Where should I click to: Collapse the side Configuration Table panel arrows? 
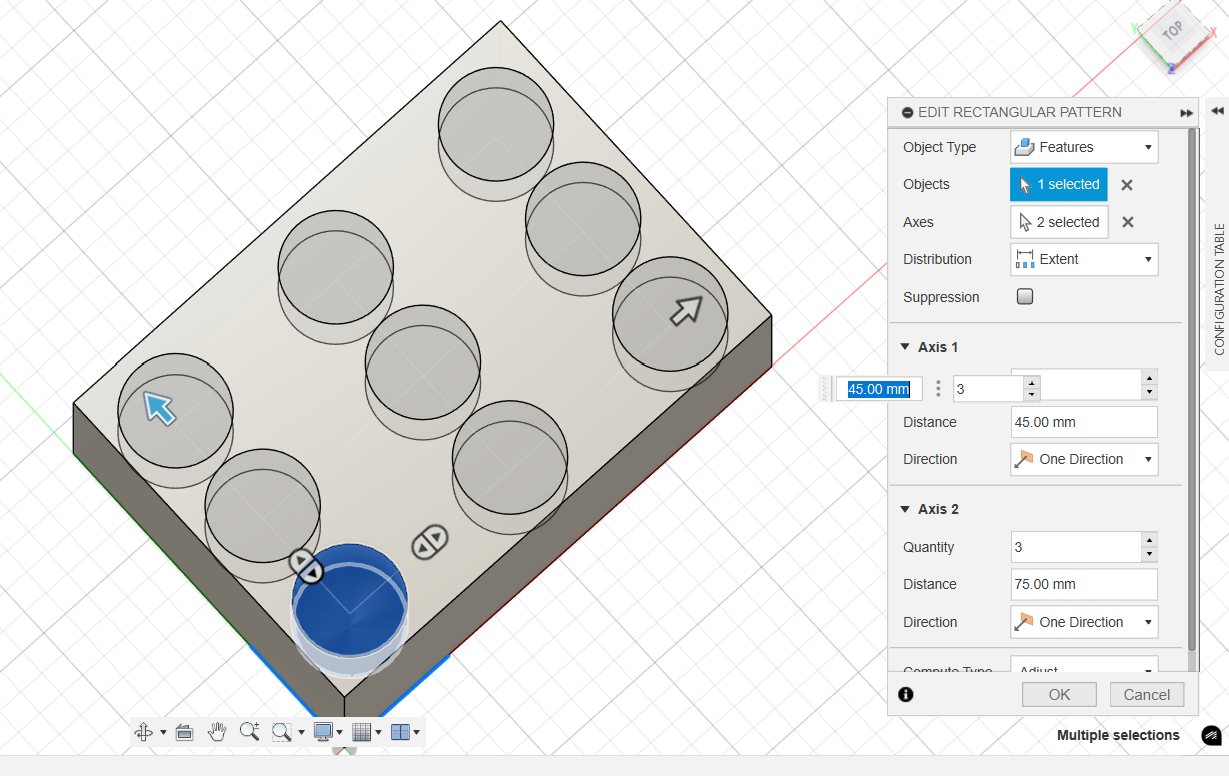tap(1217, 111)
